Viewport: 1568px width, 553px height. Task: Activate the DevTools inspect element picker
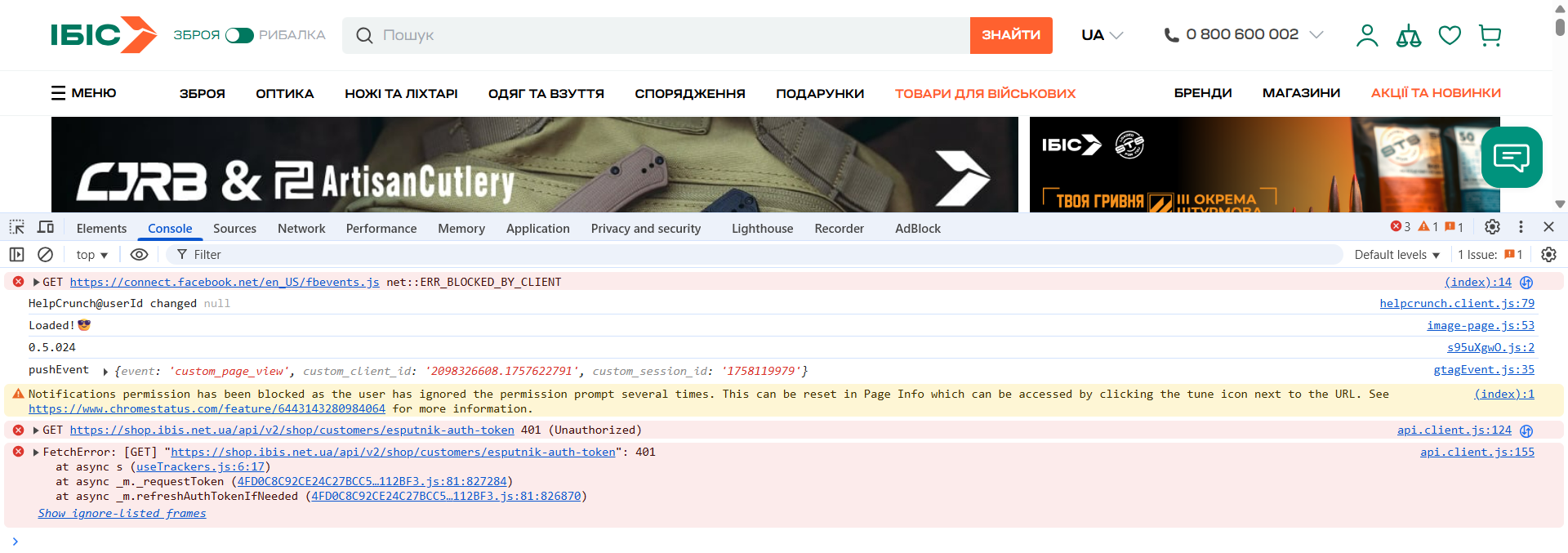point(16,227)
